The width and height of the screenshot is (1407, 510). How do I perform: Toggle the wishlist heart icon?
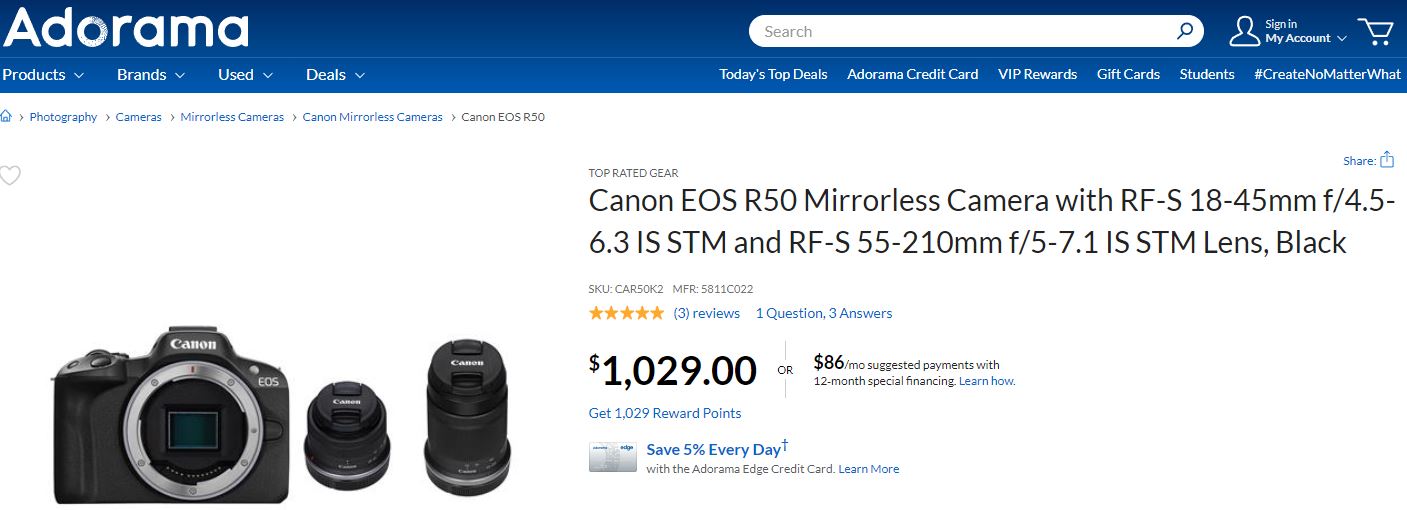(x=10, y=176)
